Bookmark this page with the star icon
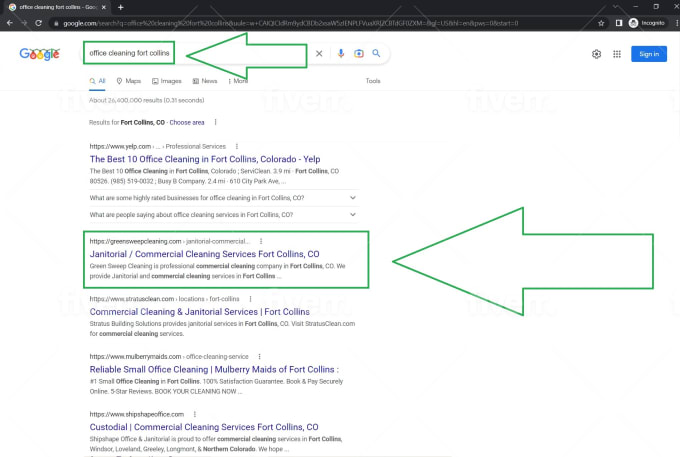 tap(601, 23)
